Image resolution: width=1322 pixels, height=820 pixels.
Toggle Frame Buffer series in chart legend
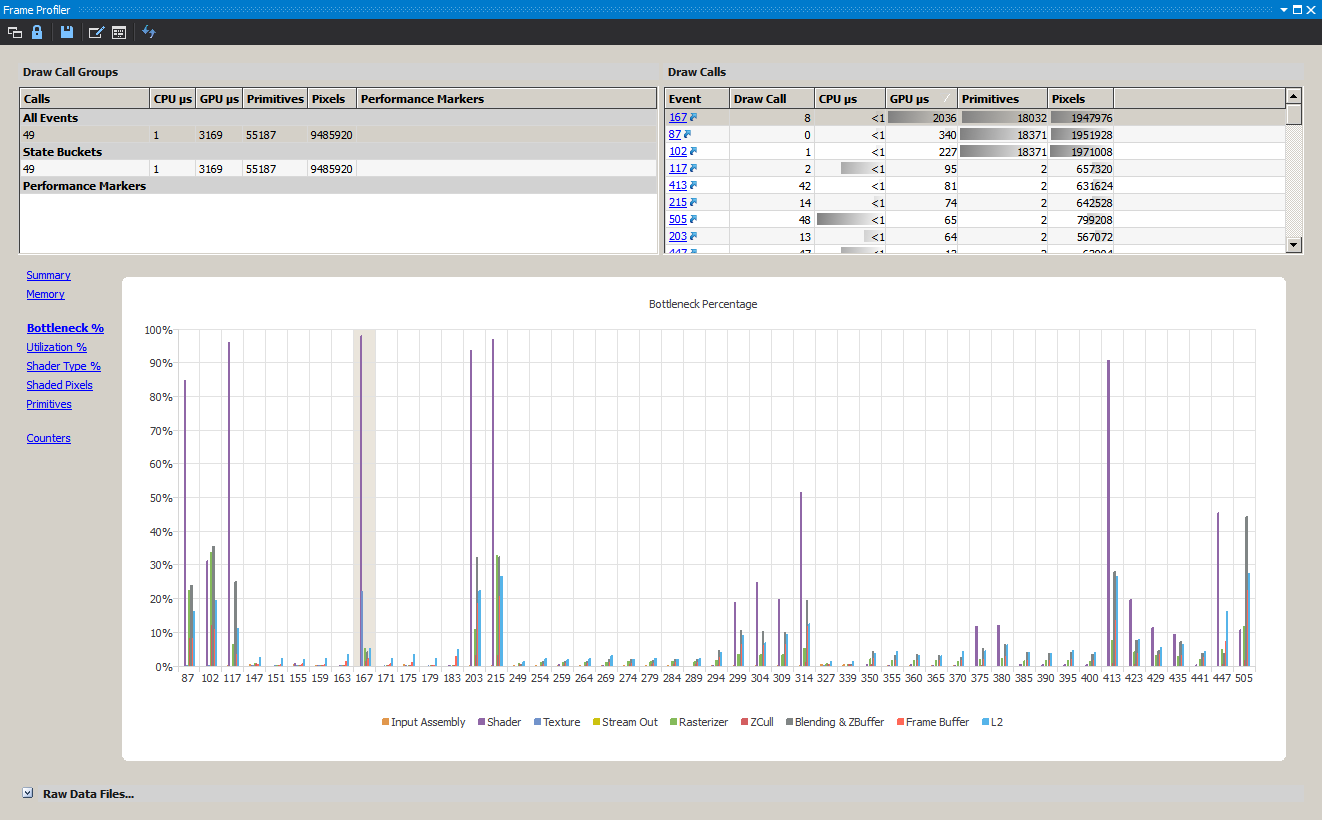coord(932,722)
